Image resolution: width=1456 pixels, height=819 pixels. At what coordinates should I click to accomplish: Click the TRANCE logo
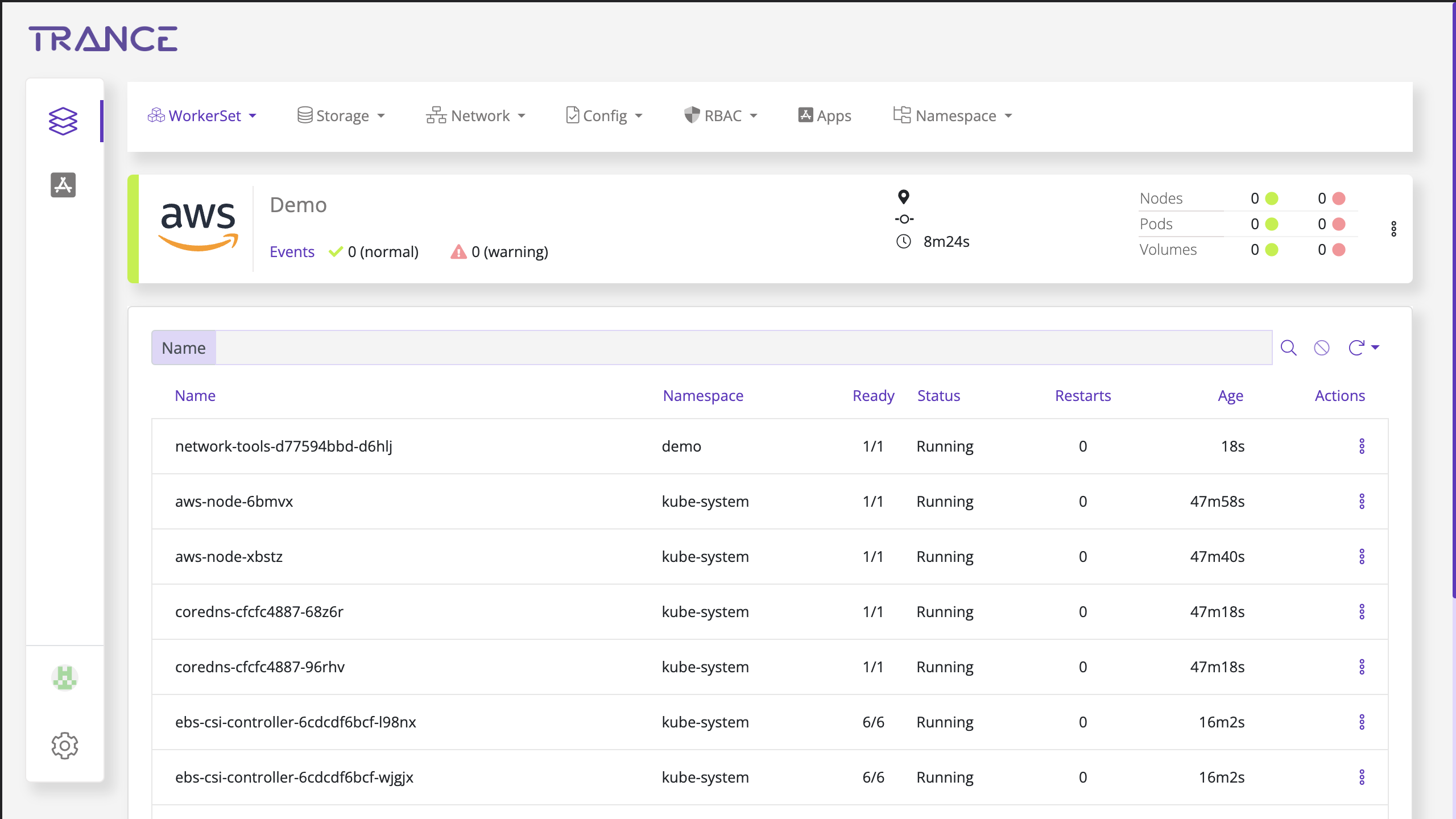tap(103, 39)
